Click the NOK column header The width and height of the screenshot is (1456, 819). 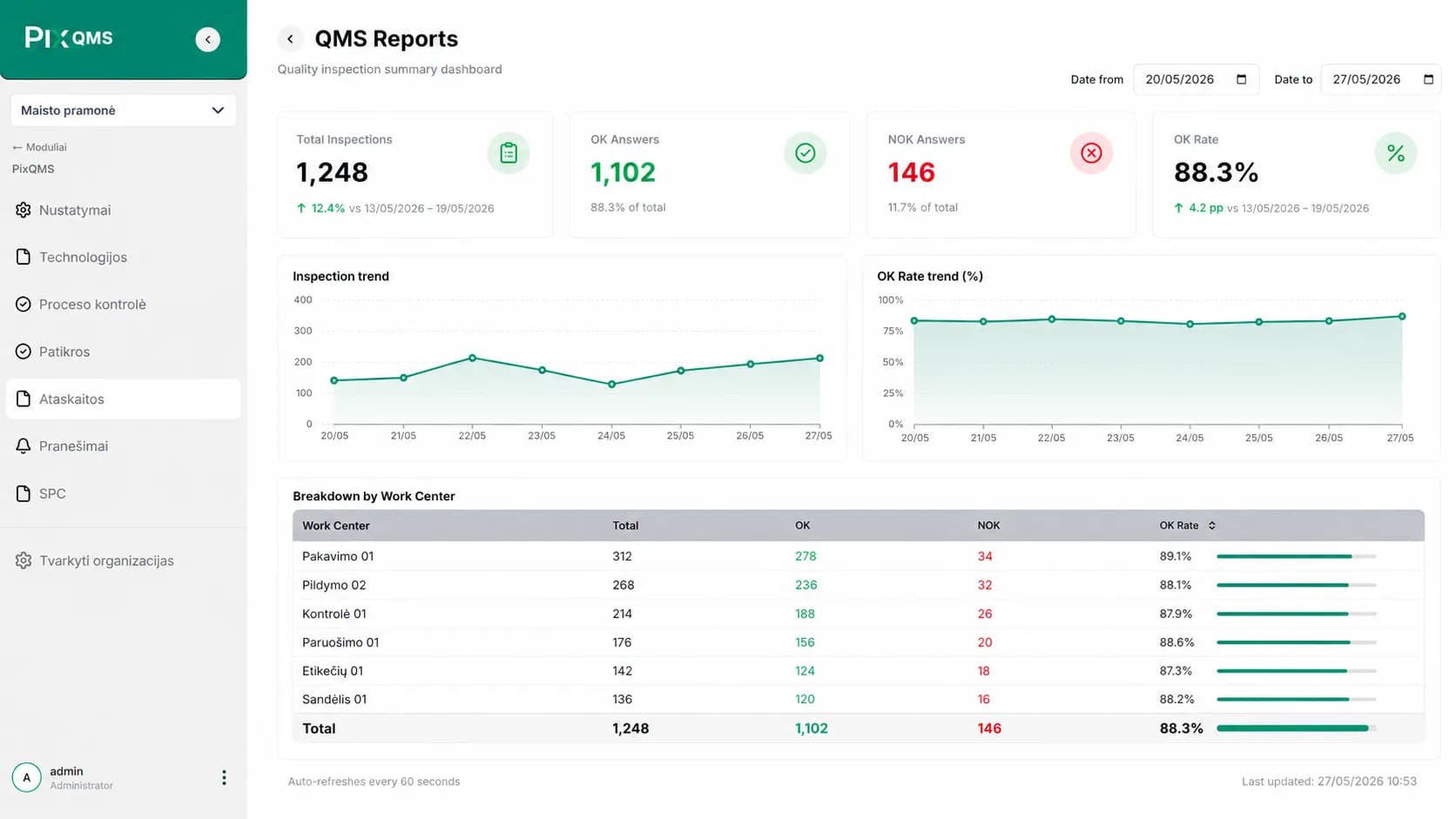click(988, 526)
